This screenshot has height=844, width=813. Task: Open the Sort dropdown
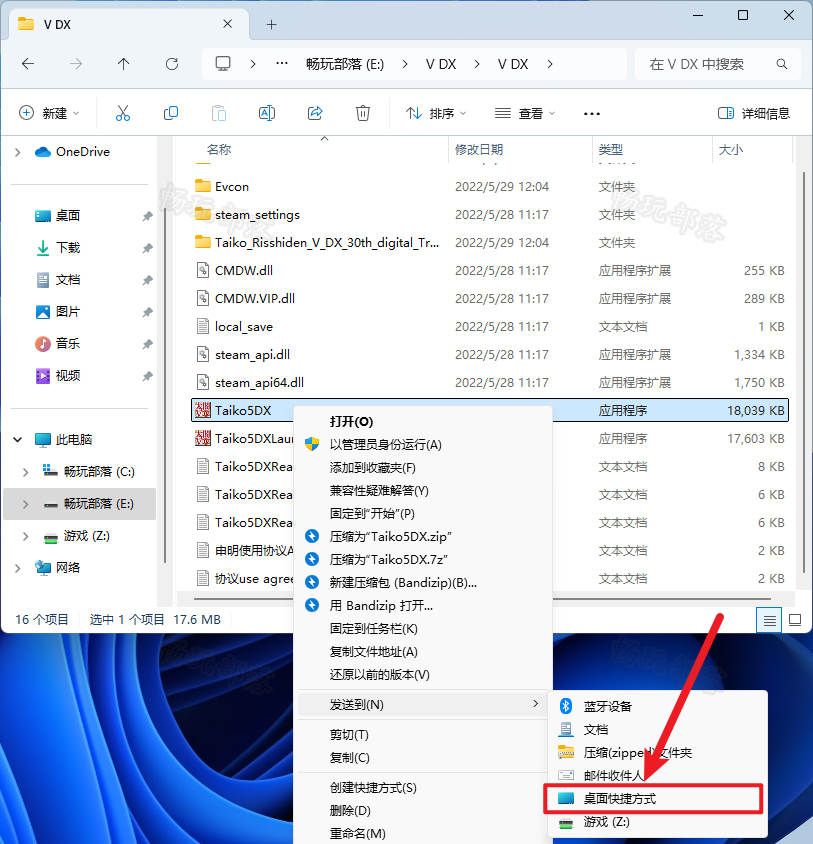point(436,113)
